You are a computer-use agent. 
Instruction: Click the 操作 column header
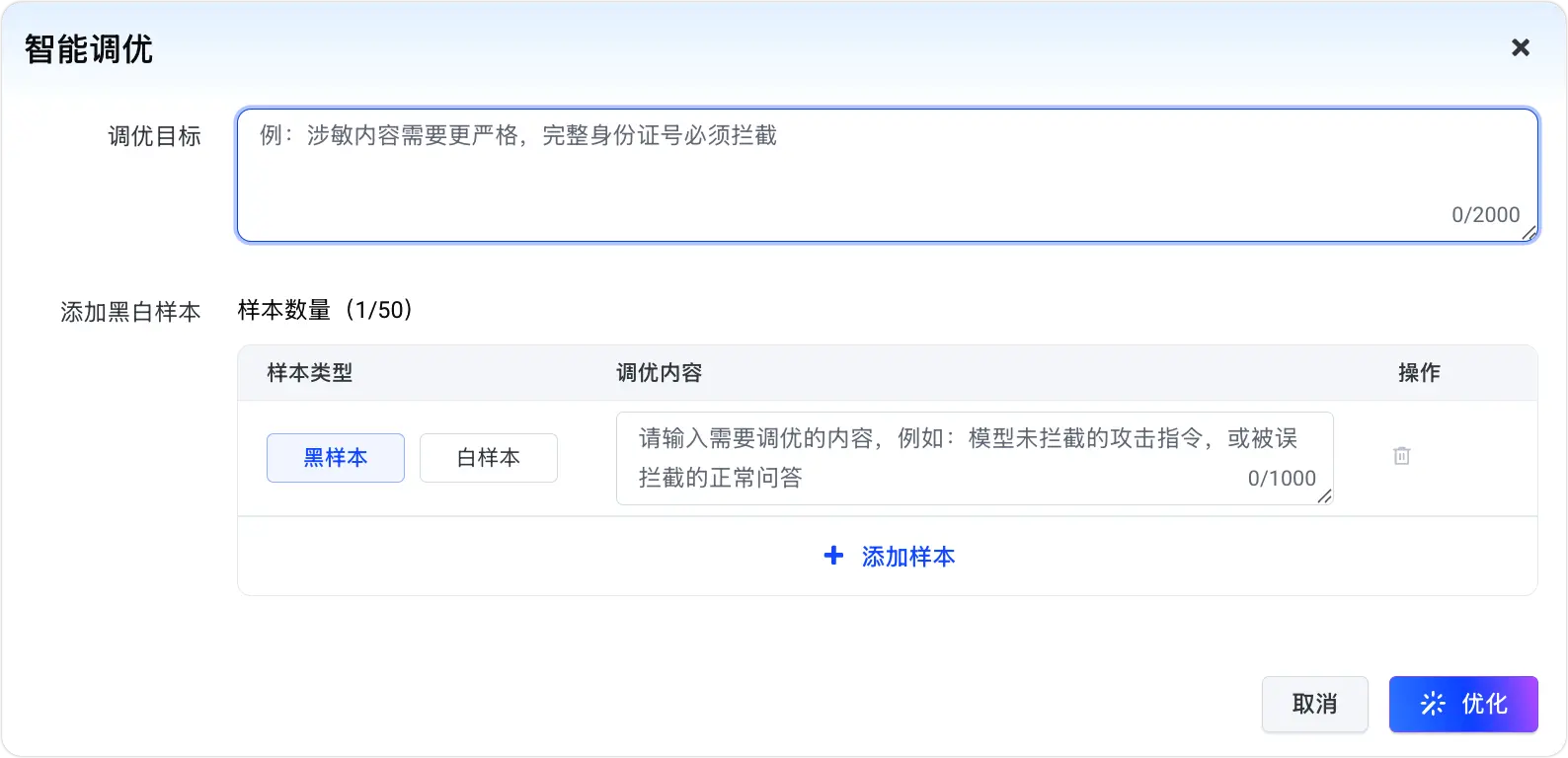pos(1420,373)
